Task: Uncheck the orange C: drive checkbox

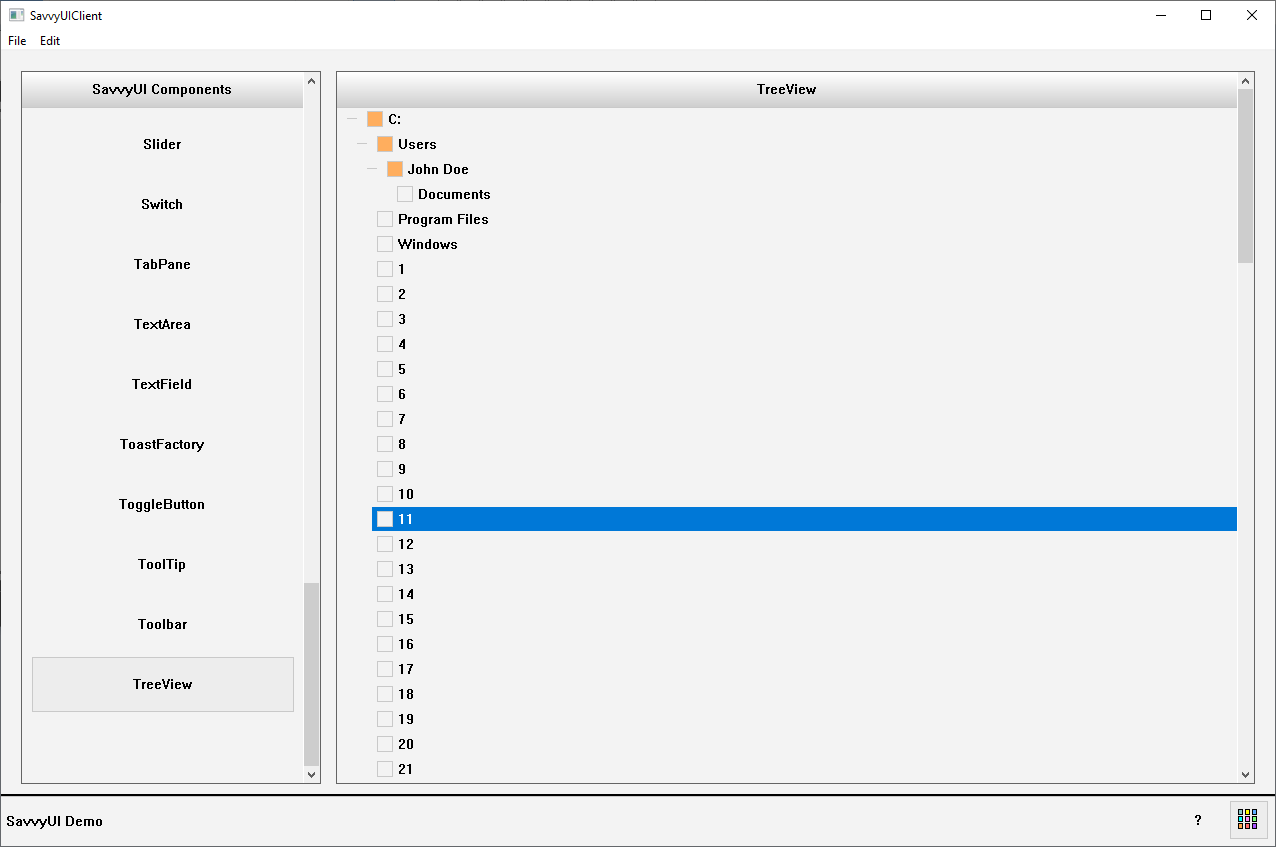Action: 375,119
